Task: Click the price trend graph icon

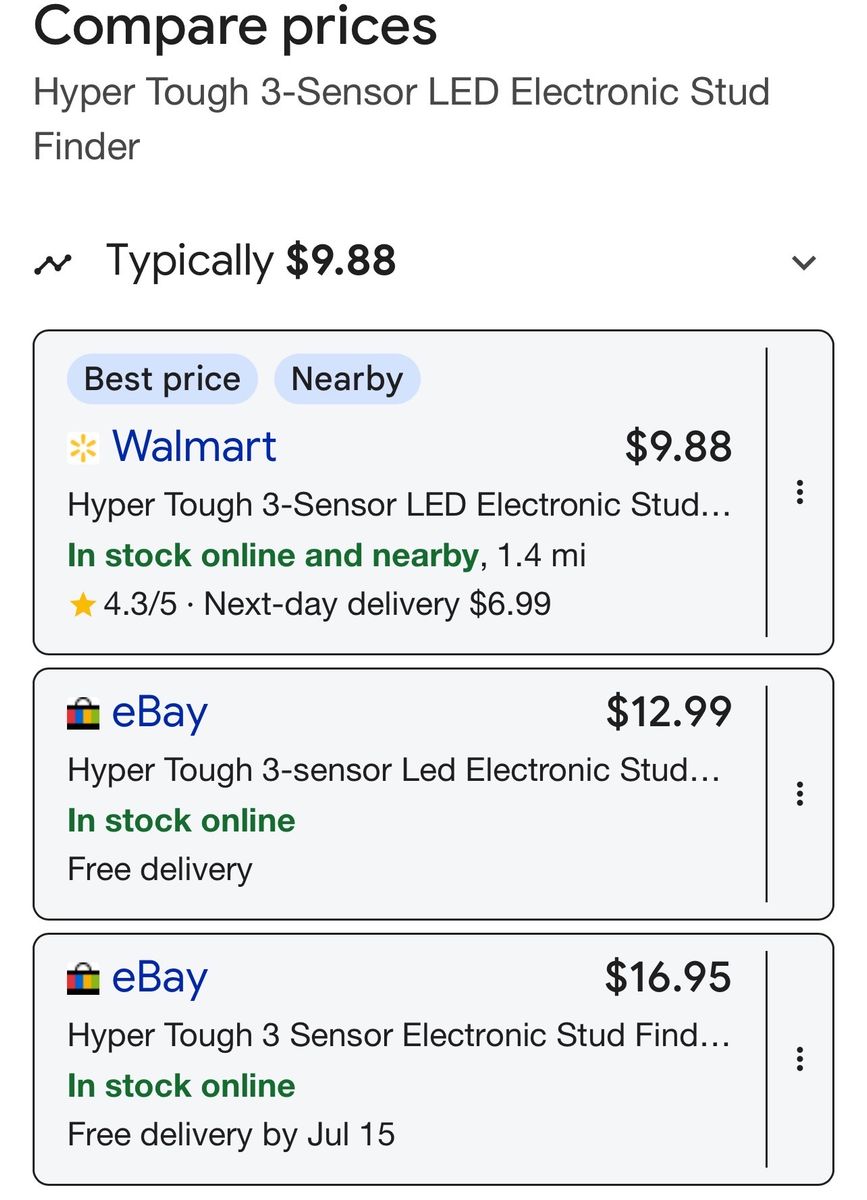Action: [x=53, y=264]
